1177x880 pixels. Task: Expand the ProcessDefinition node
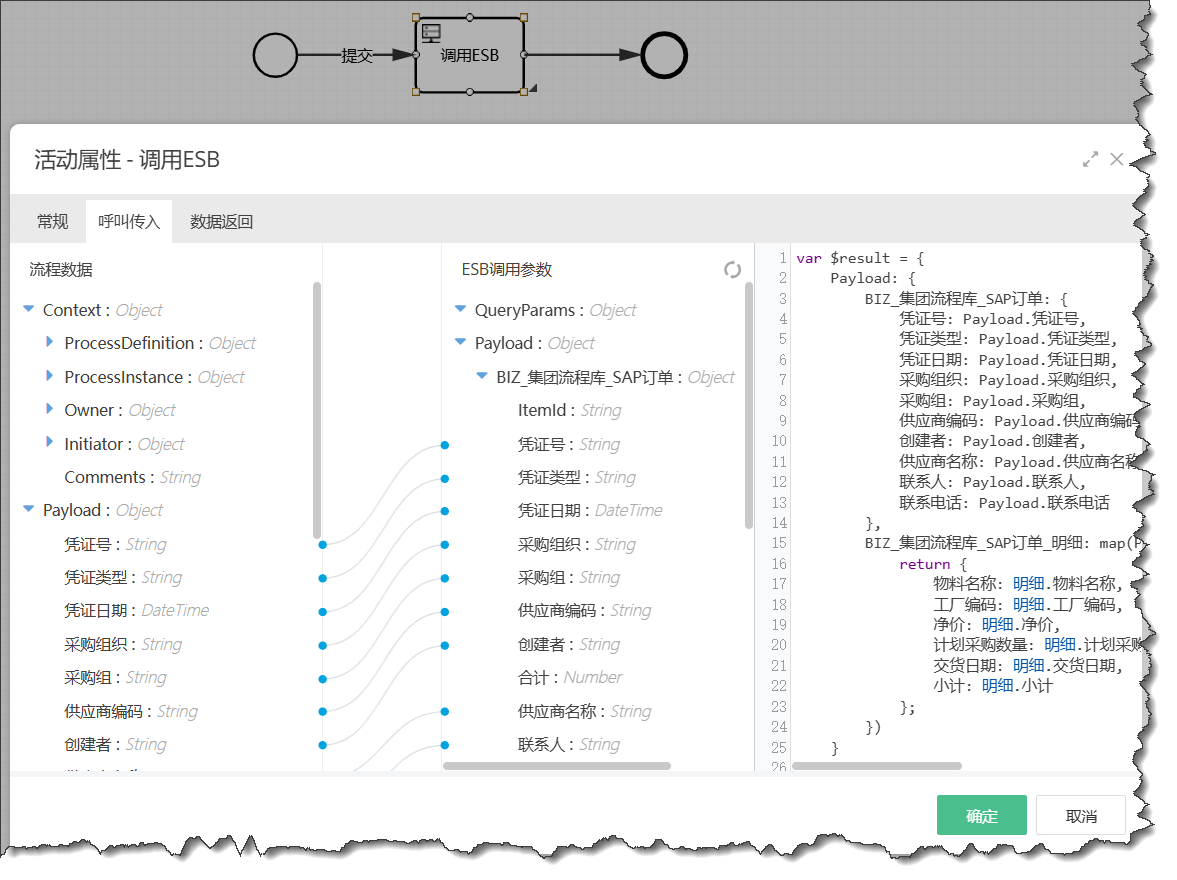[50, 343]
